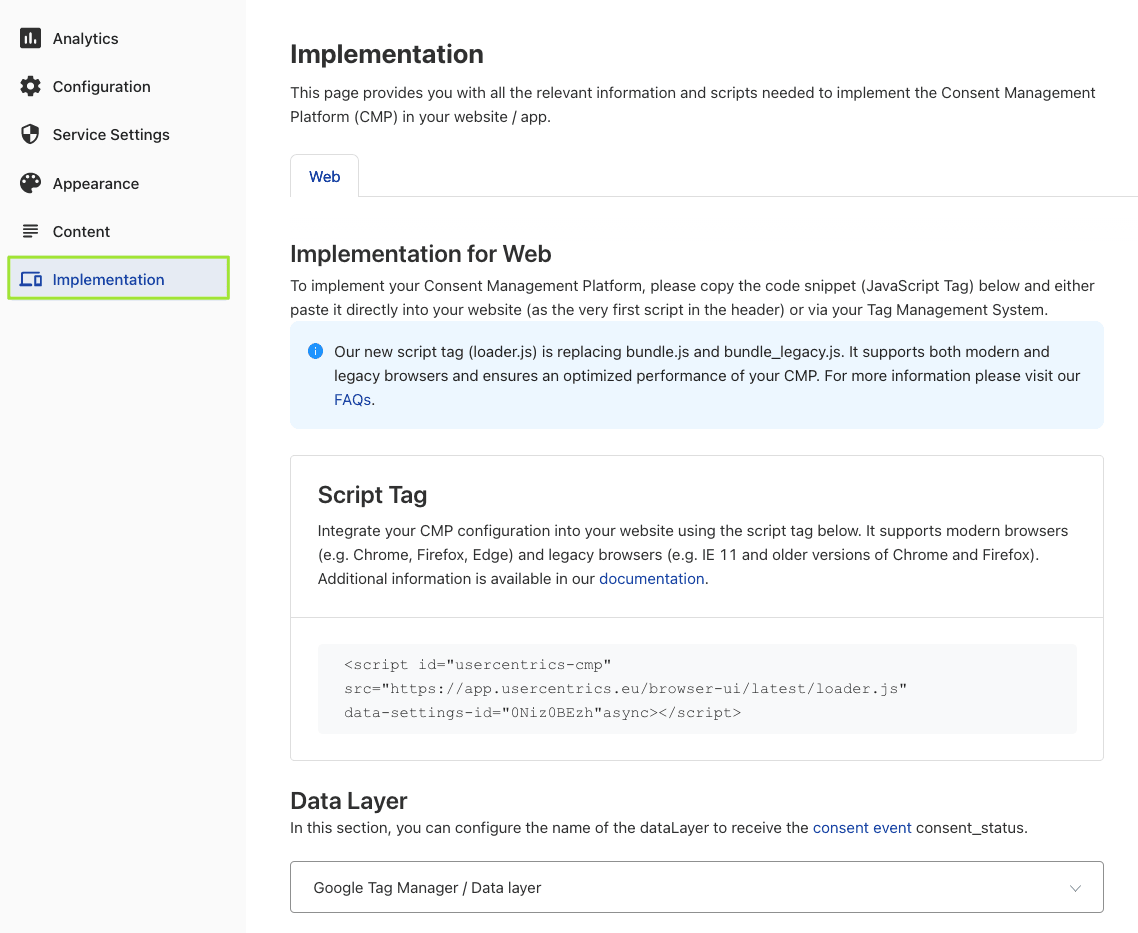Open the FAQs link
Viewport: 1138px width, 933px height.
coord(353,400)
